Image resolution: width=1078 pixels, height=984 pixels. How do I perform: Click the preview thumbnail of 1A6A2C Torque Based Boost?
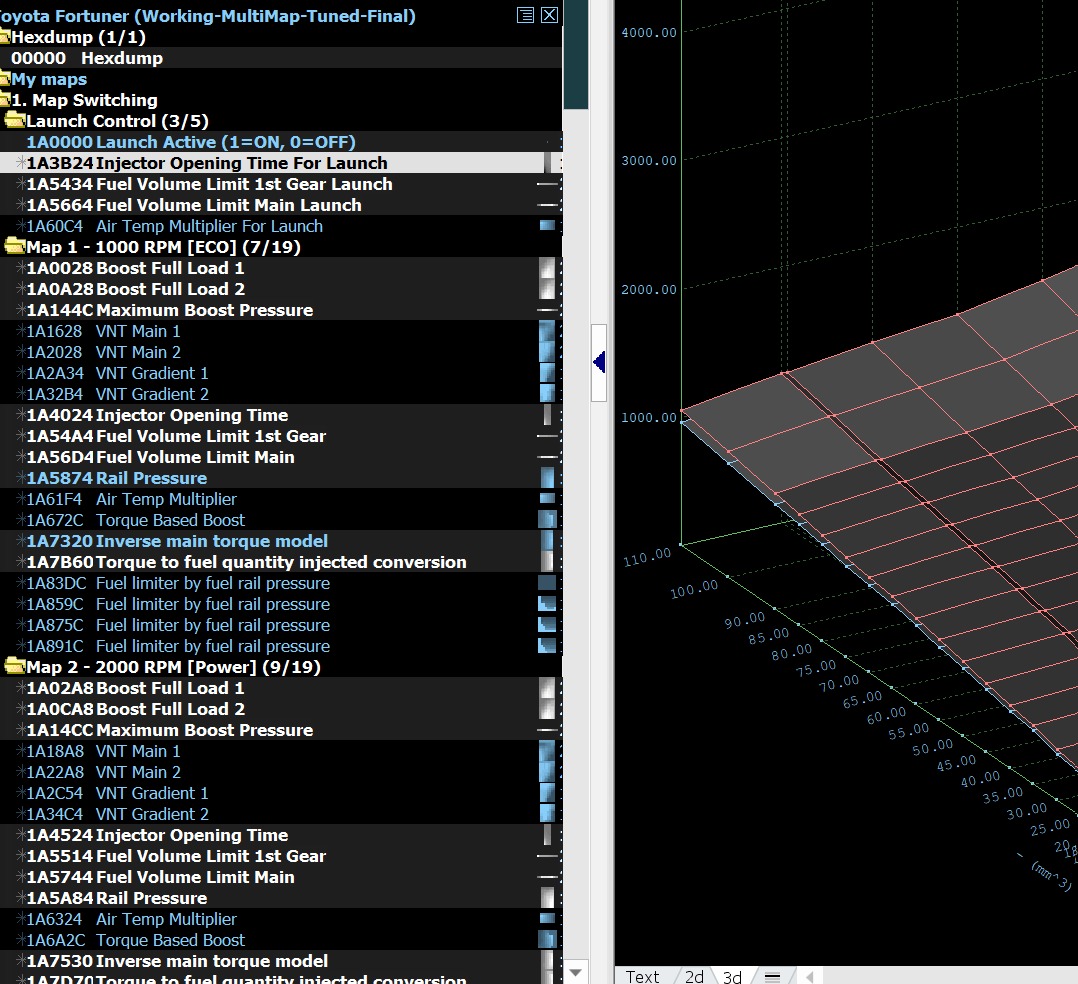click(547, 939)
